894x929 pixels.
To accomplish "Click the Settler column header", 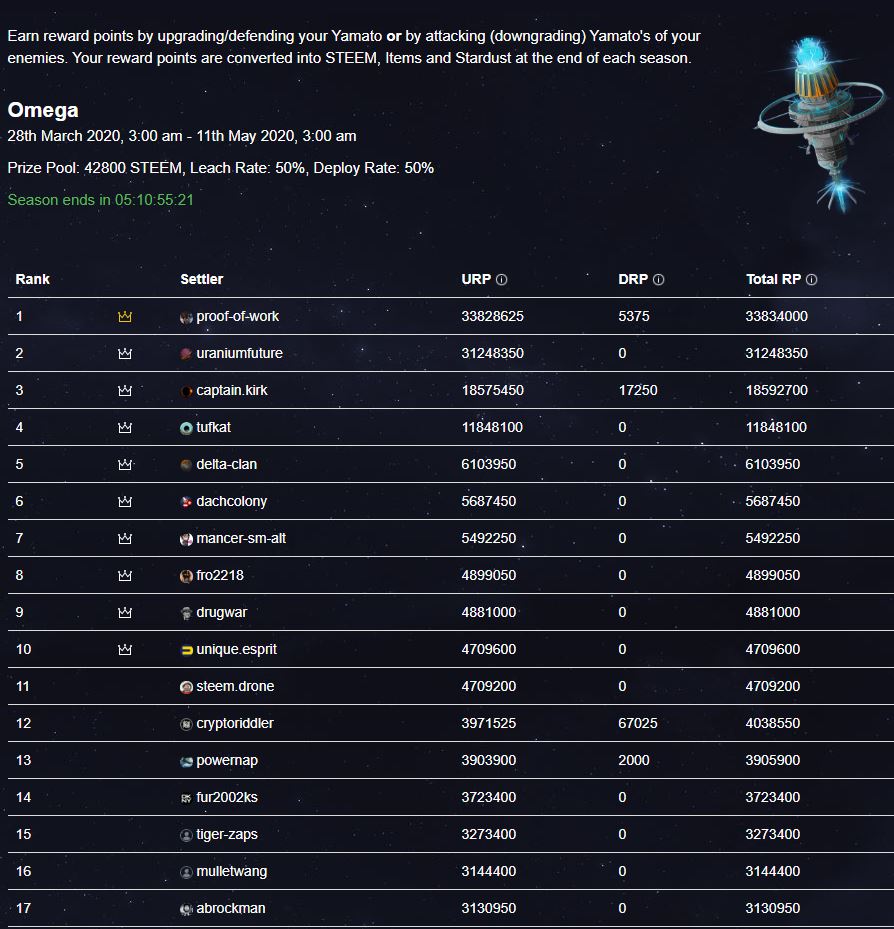I will [201, 280].
